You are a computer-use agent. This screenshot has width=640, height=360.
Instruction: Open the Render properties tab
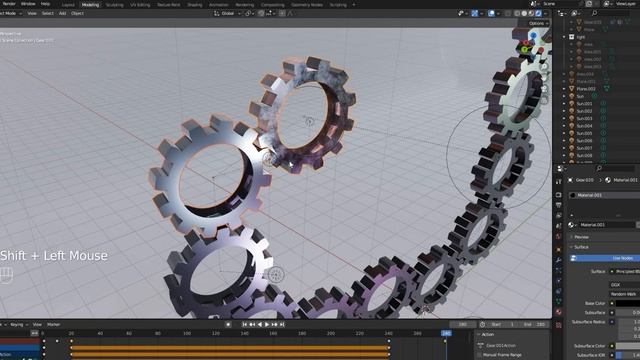coord(559,195)
